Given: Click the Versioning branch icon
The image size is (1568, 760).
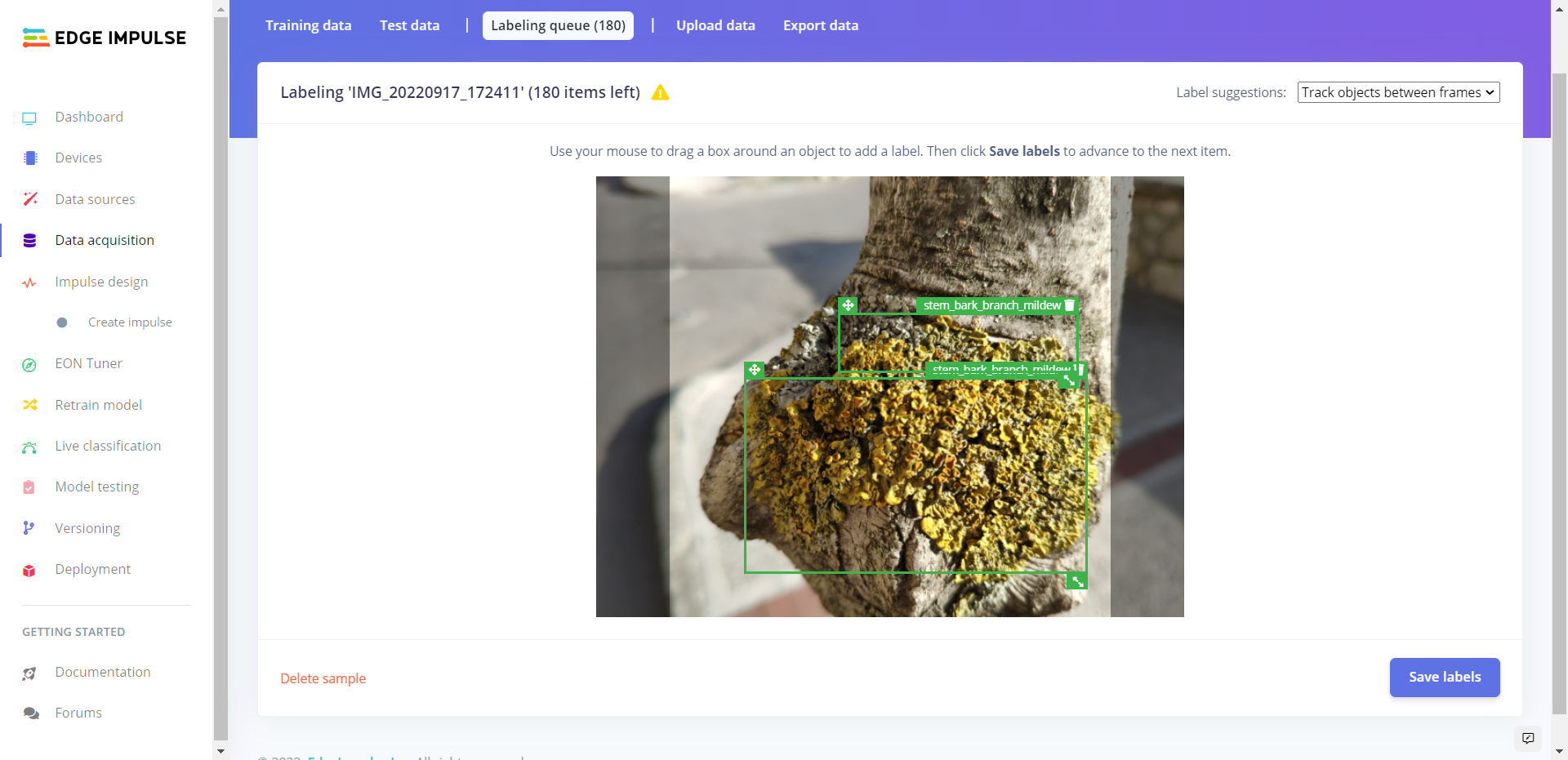Looking at the screenshot, I should 30,528.
